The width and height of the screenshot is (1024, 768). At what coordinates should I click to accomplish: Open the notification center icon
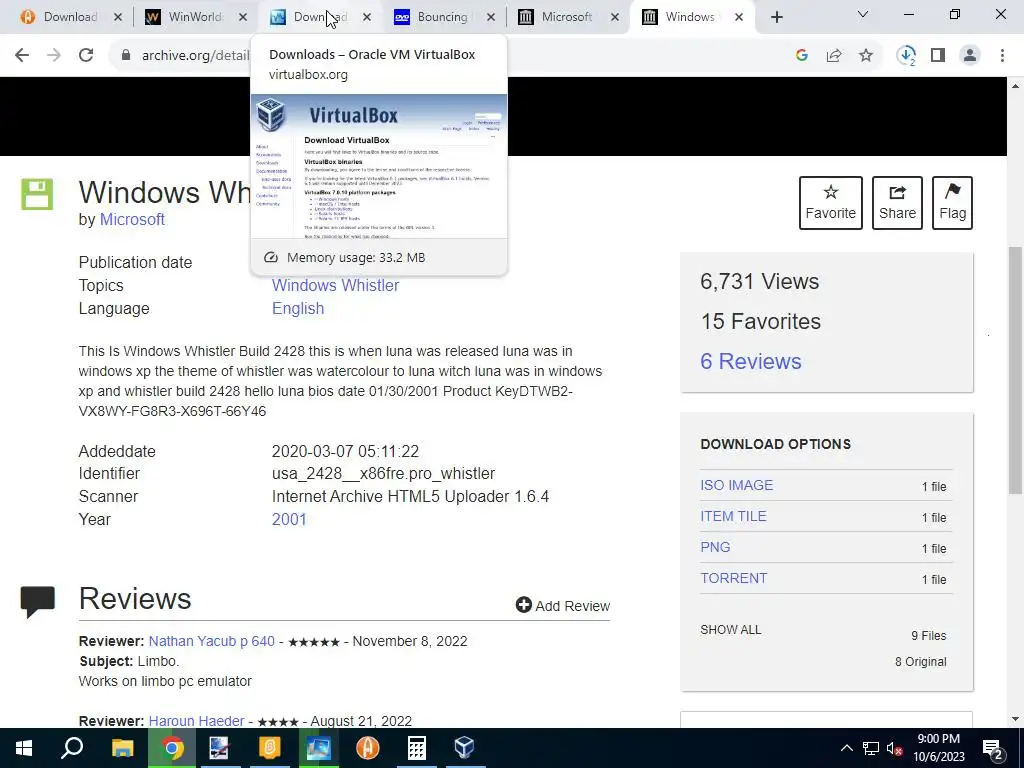(x=993, y=748)
